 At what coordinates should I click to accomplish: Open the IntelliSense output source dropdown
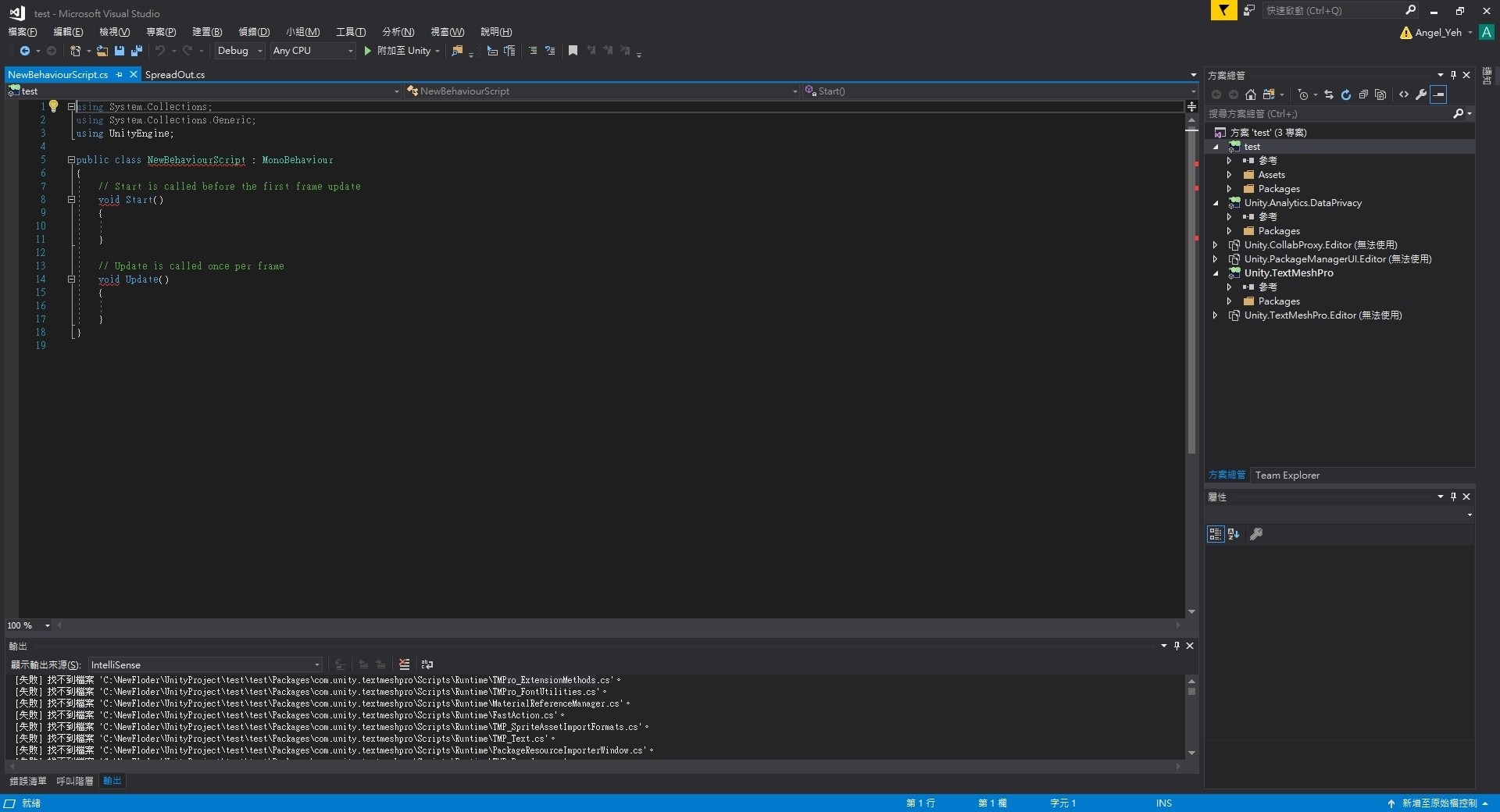tap(205, 665)
